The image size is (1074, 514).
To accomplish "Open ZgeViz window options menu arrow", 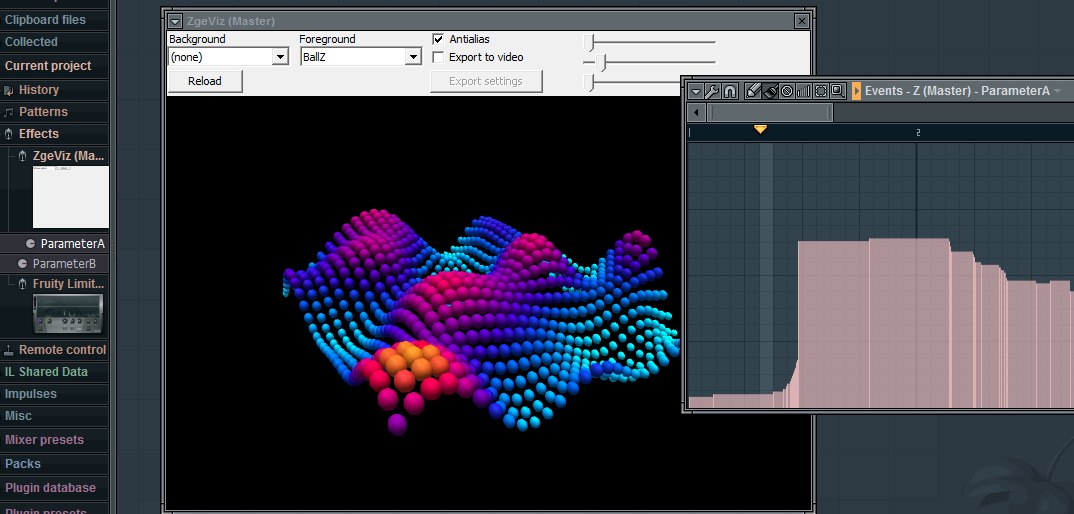I will click(175, 21).
